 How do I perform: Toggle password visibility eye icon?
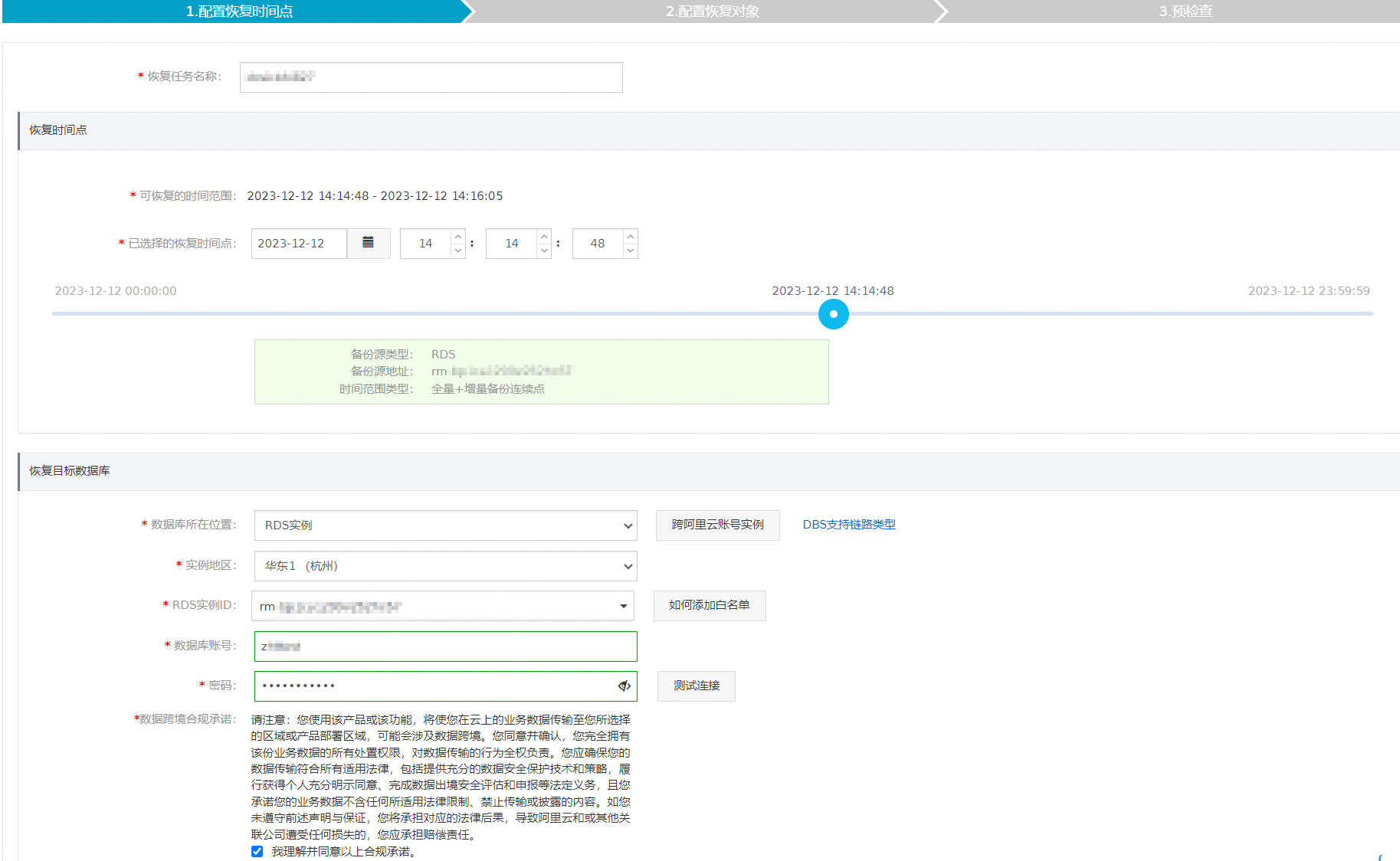click(x=624, y=686)
